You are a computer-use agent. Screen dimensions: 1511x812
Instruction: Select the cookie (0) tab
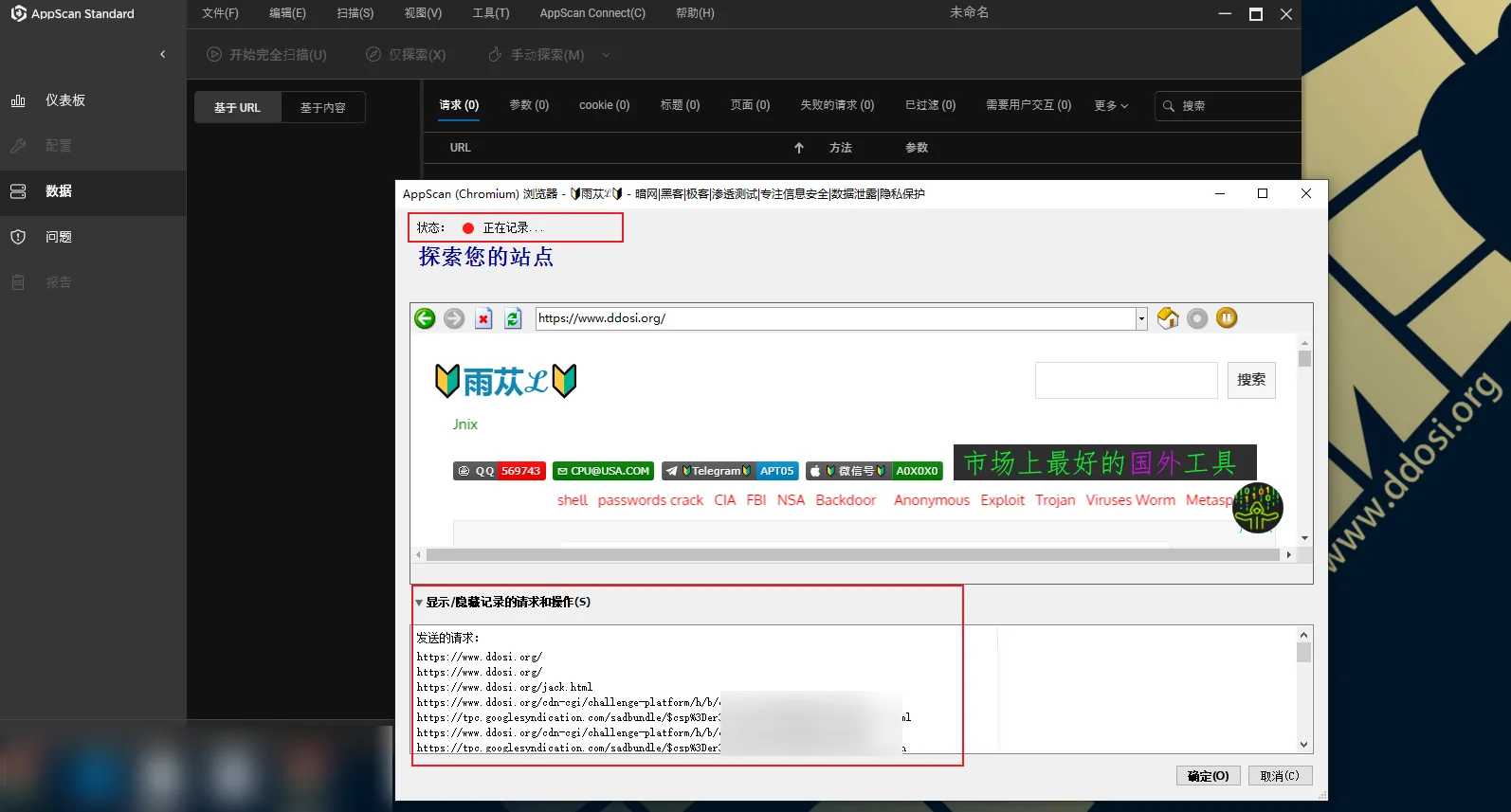pos(604,105)
